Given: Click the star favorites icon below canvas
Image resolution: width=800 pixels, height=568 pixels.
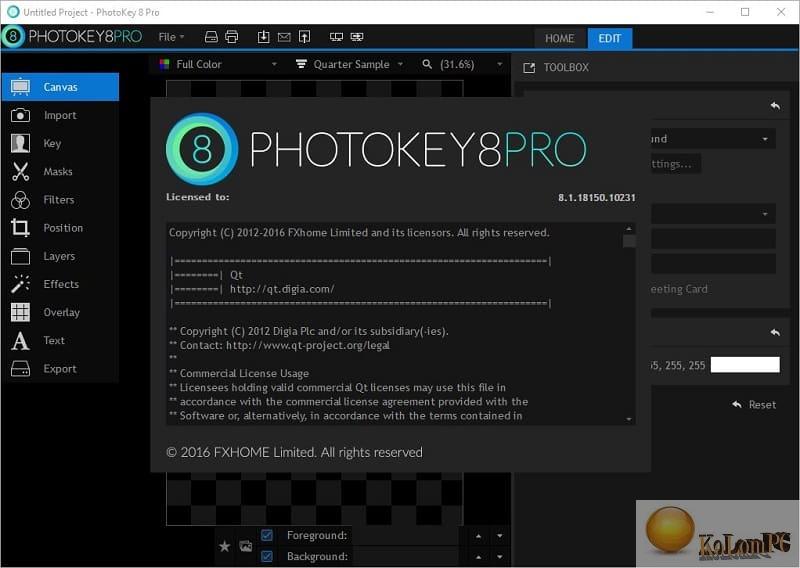Looking at the screenshot, I should pyautogui.click(x=224, y=547).
